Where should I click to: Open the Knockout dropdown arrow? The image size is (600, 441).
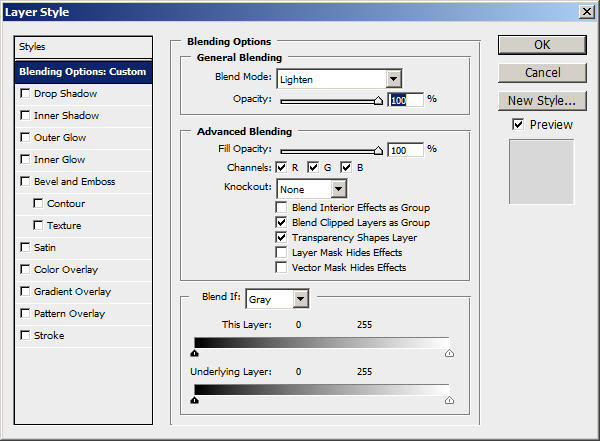tap(338, 189)
